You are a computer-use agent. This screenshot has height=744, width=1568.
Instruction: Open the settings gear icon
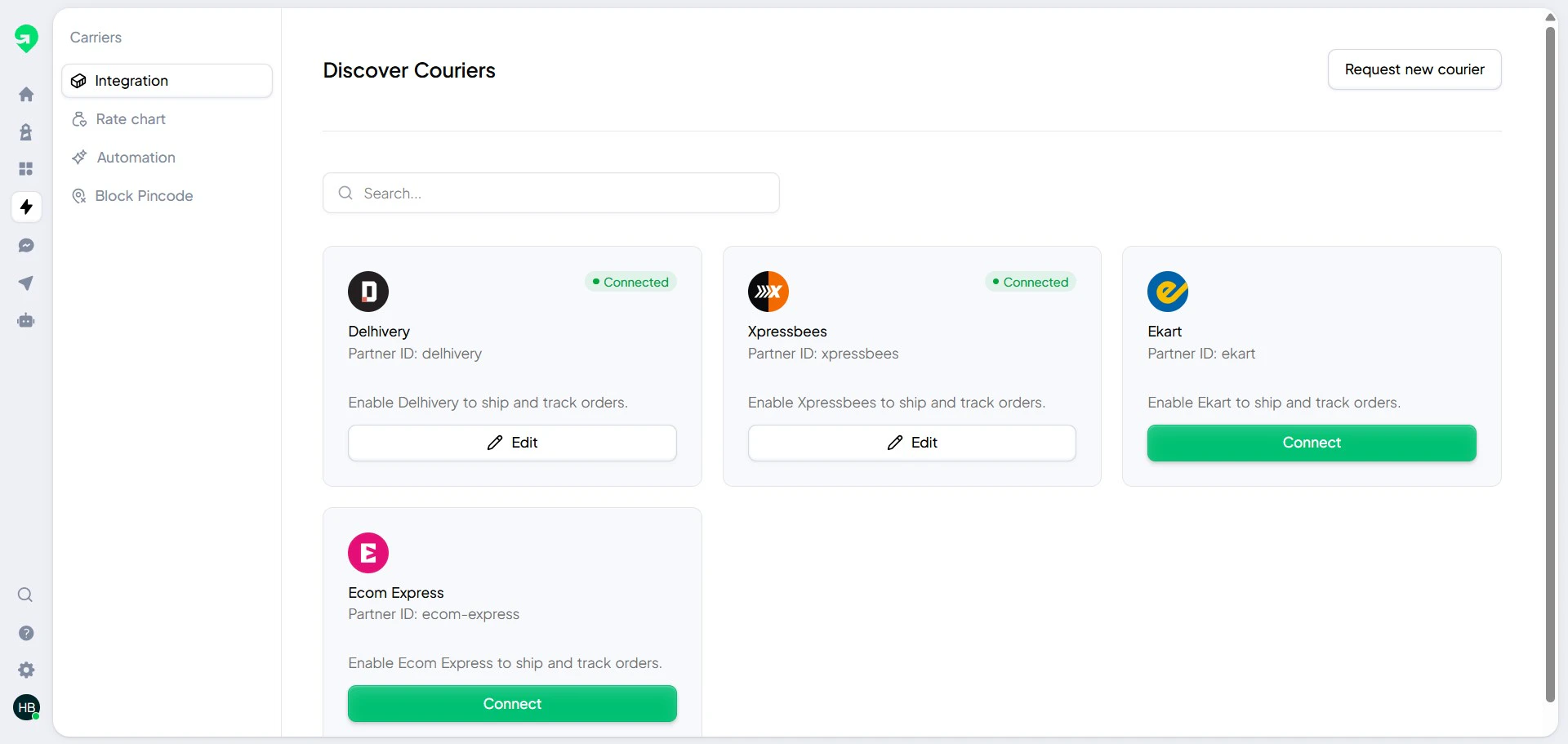[26, 670]
